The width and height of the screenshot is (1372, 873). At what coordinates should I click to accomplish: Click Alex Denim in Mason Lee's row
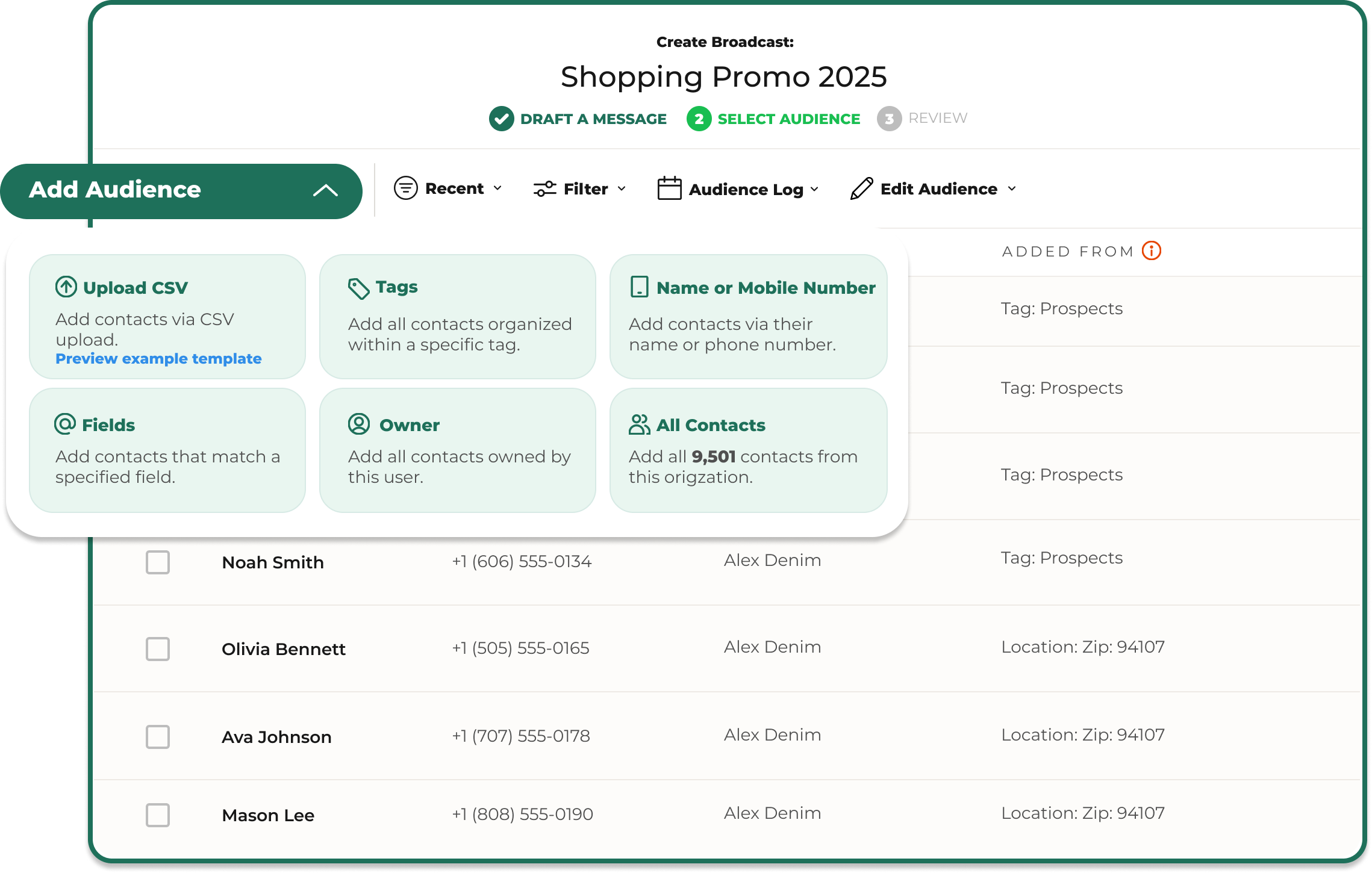pos(772,813)
